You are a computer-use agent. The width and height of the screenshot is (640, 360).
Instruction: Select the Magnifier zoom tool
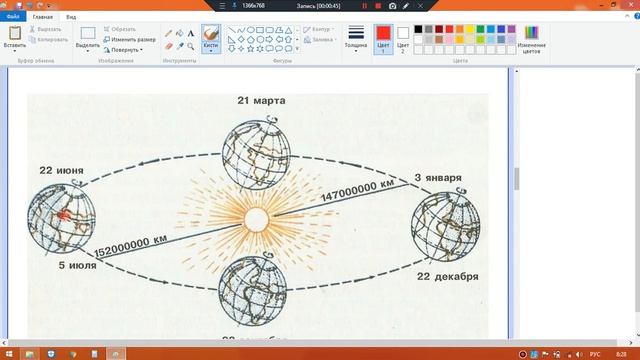[191, 46]
